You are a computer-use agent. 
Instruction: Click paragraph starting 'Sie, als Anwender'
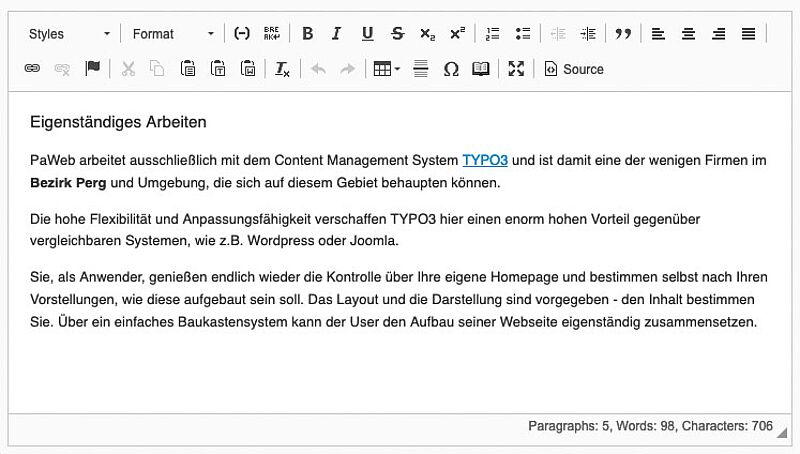[399, 299]
